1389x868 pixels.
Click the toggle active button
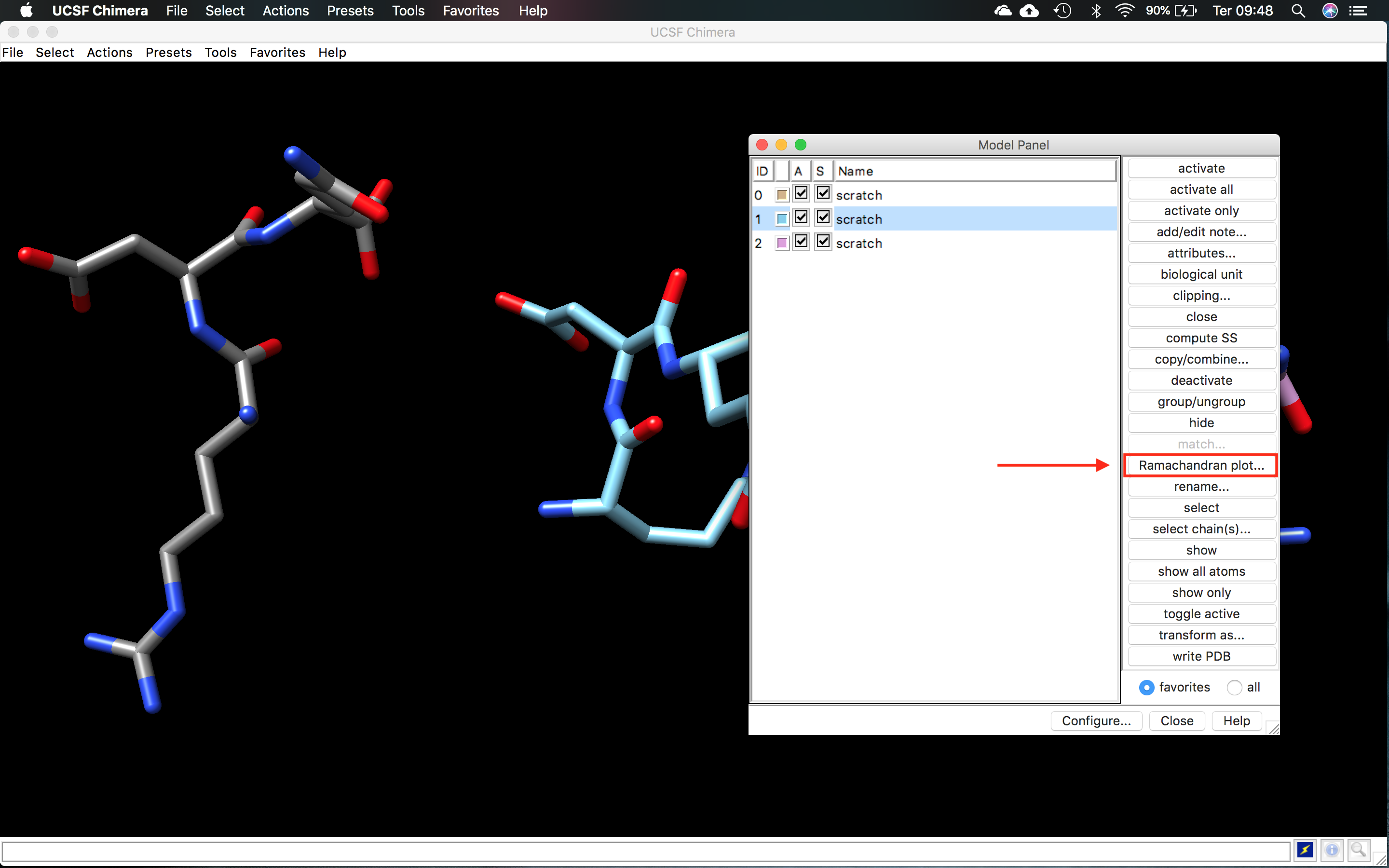1201,614
